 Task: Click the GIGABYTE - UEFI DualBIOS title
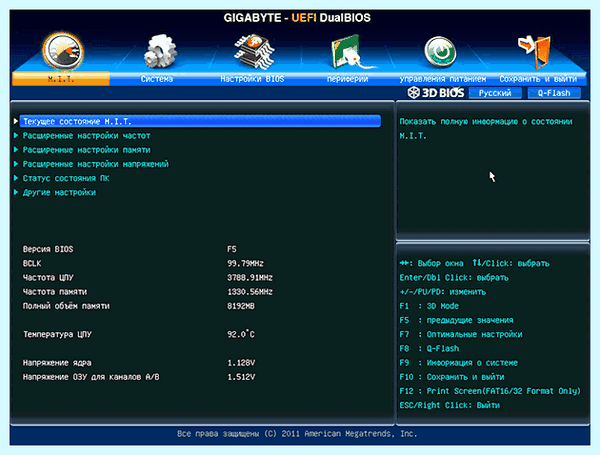[297, 18]
